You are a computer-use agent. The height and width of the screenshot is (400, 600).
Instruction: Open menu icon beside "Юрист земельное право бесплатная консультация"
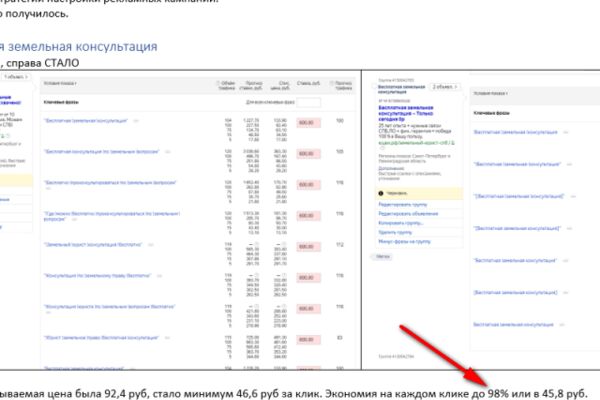(167, 338)
